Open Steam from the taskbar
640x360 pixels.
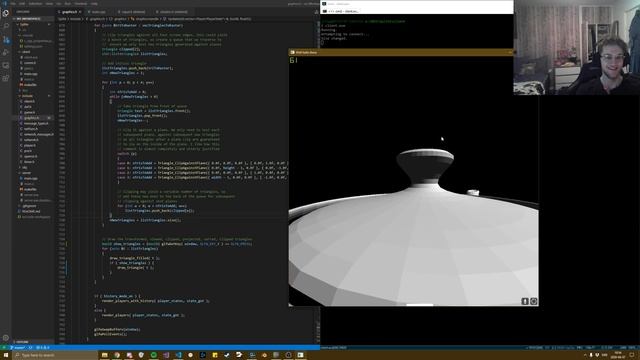227,355
